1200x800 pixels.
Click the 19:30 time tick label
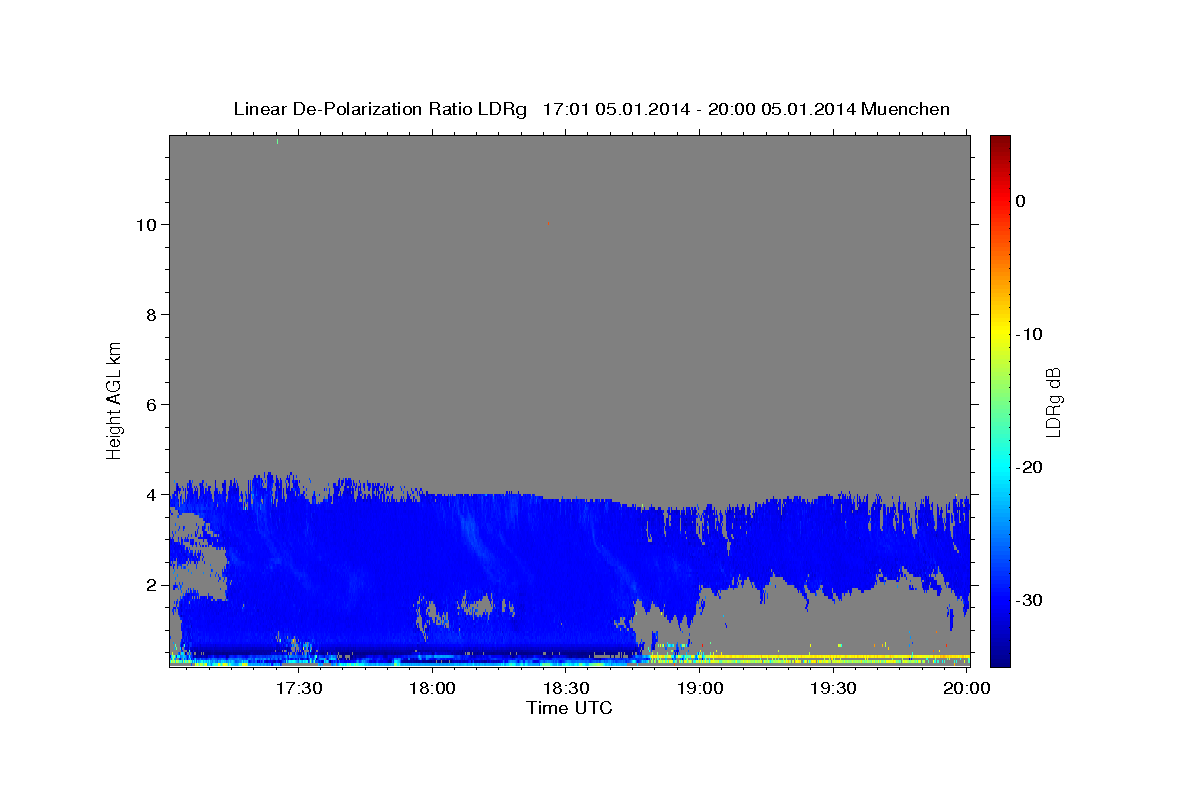click(x=833, y=688)
